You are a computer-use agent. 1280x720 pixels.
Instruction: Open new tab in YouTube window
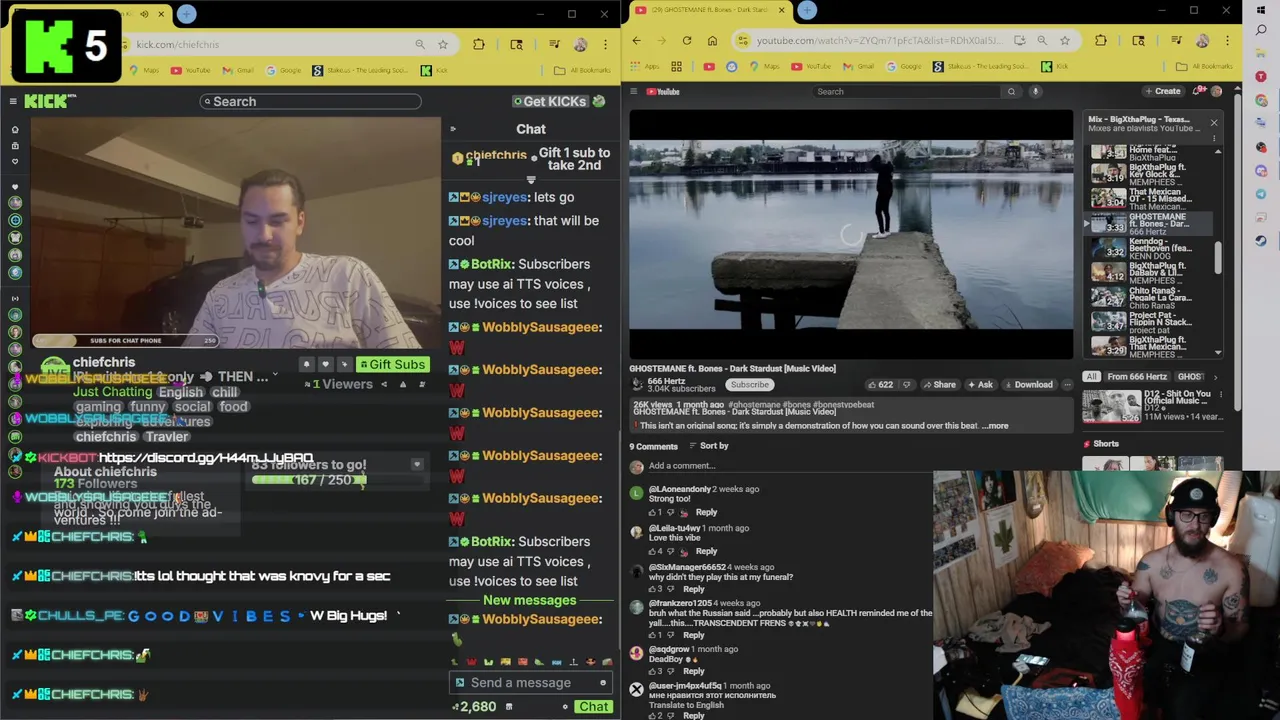(807, 10)
